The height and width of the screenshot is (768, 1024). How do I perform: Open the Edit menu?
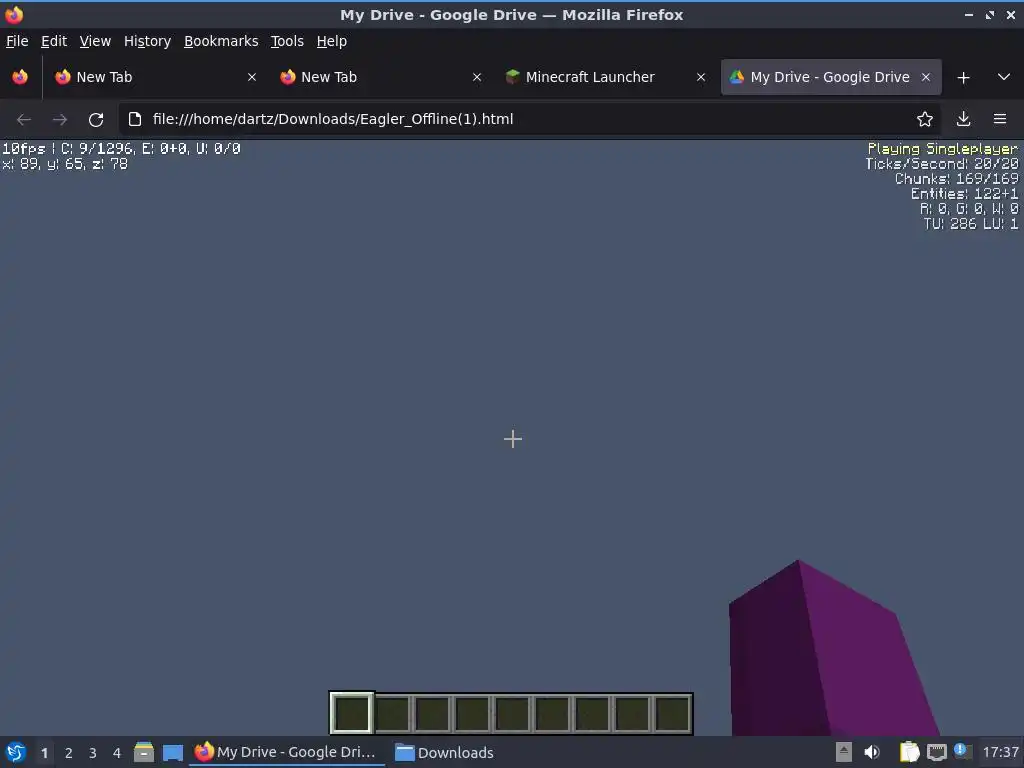54,41
